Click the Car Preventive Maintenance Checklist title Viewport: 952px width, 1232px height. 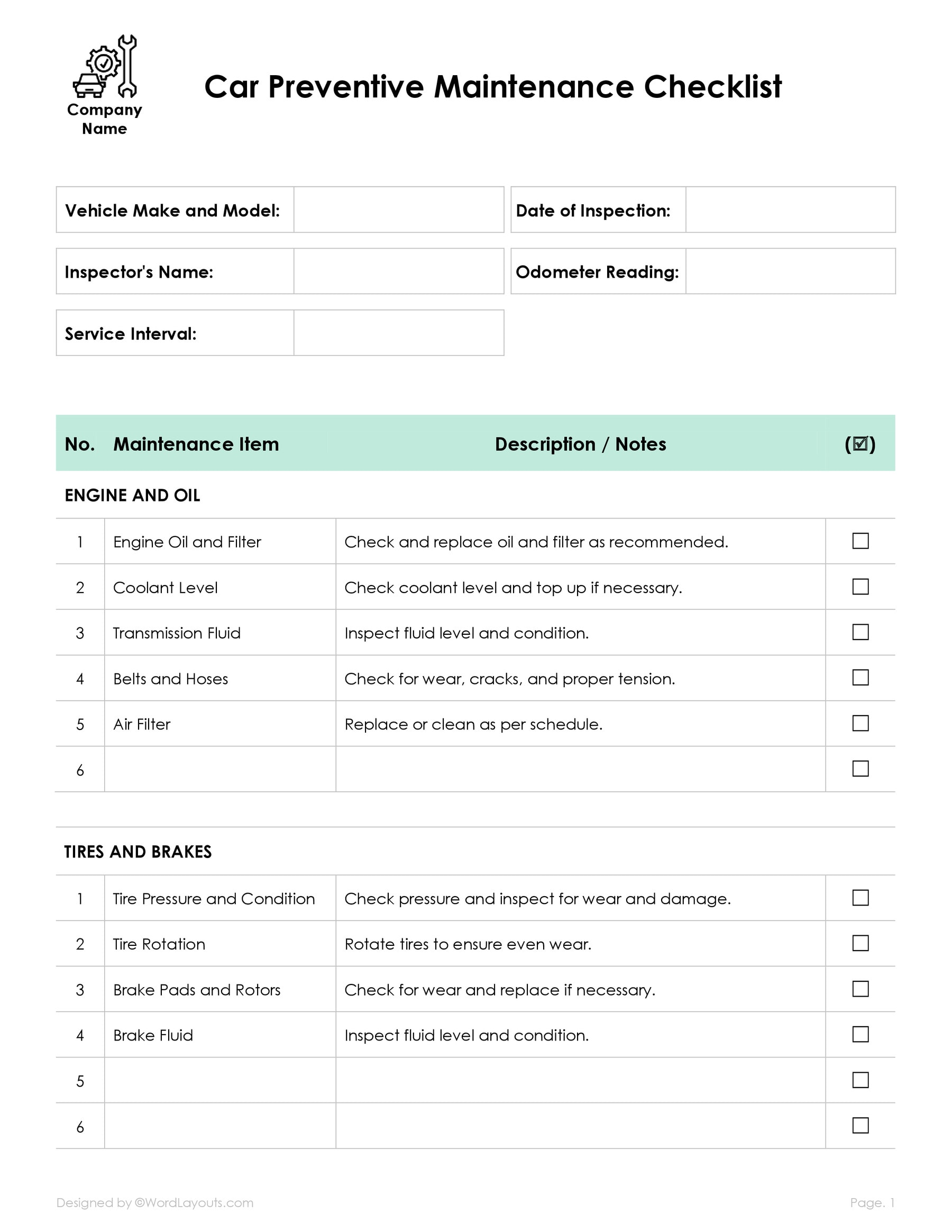pyautogui.click(x=492, y=87)
